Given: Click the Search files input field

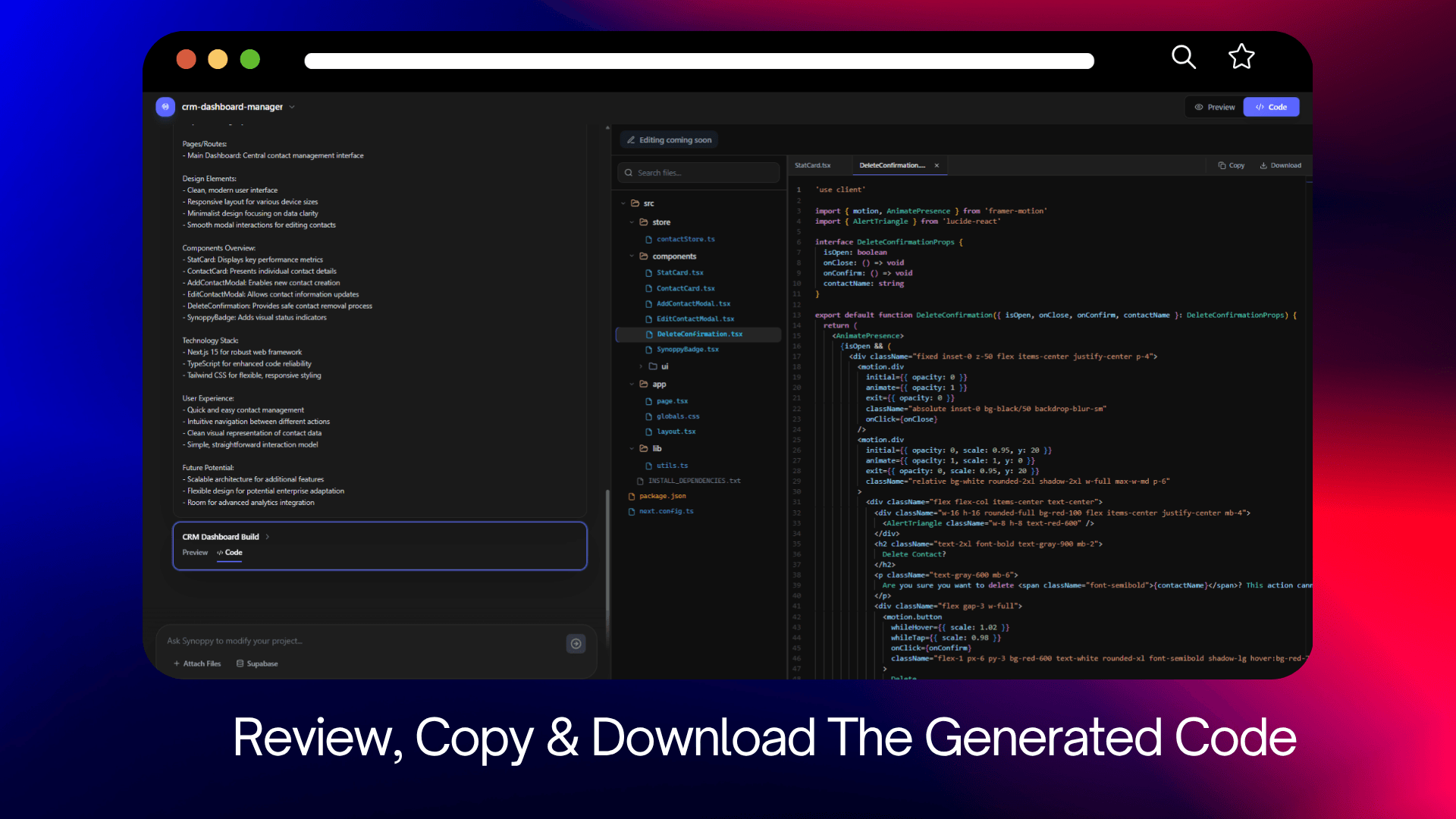Looking at the screenshot, I should tap(698, 173).
